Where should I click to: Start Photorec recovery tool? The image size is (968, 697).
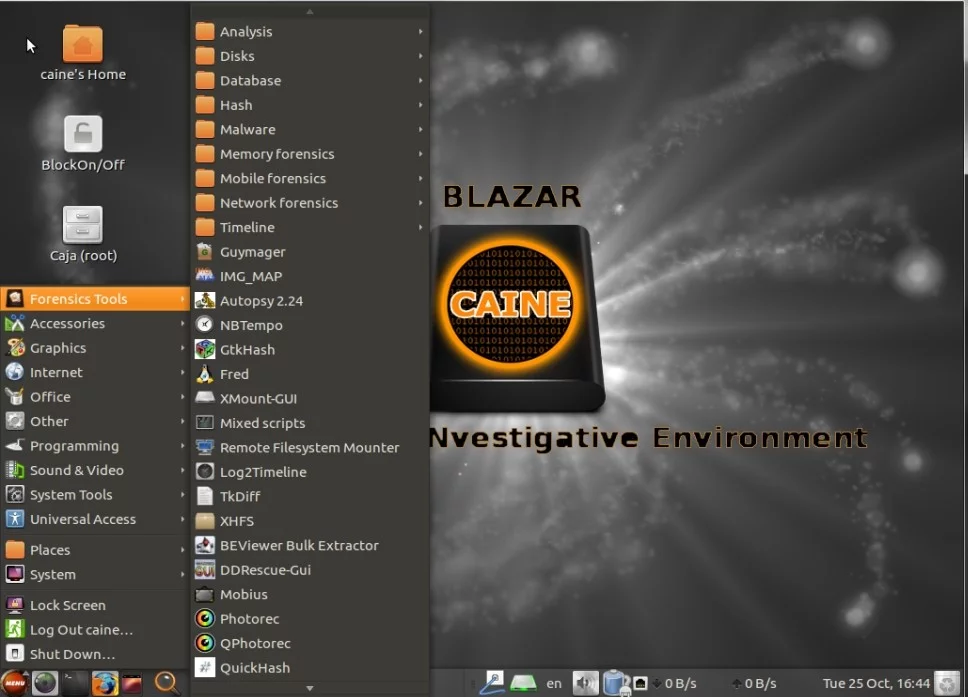(x=249, y=619)
